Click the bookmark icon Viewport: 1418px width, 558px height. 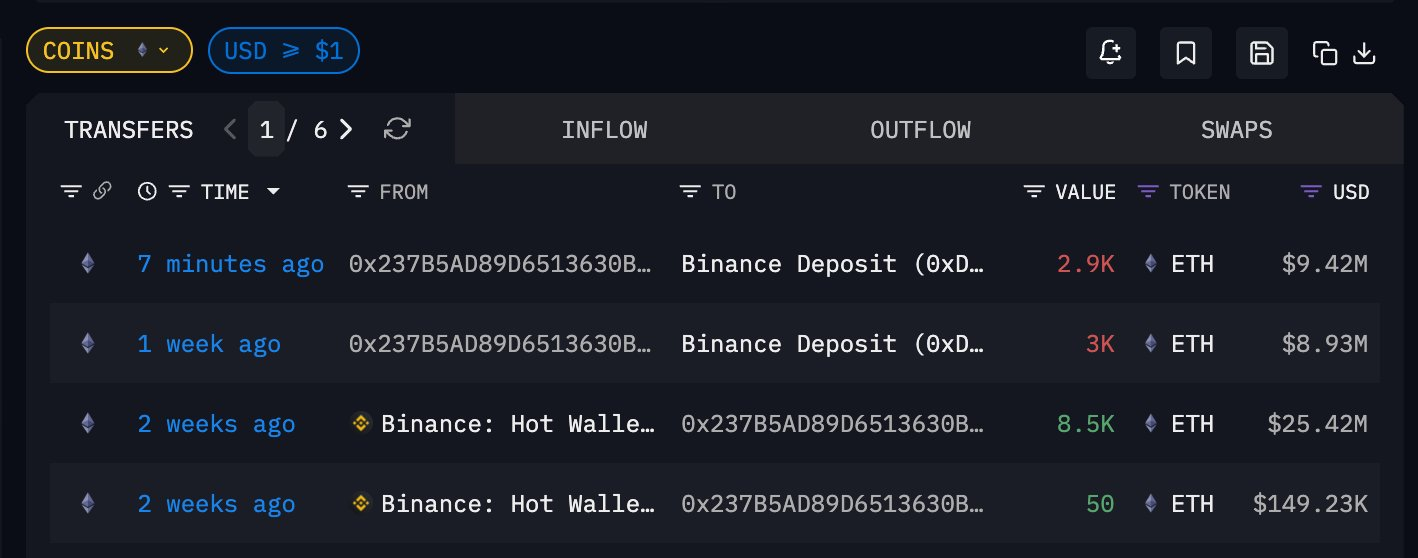(1186, 53)
